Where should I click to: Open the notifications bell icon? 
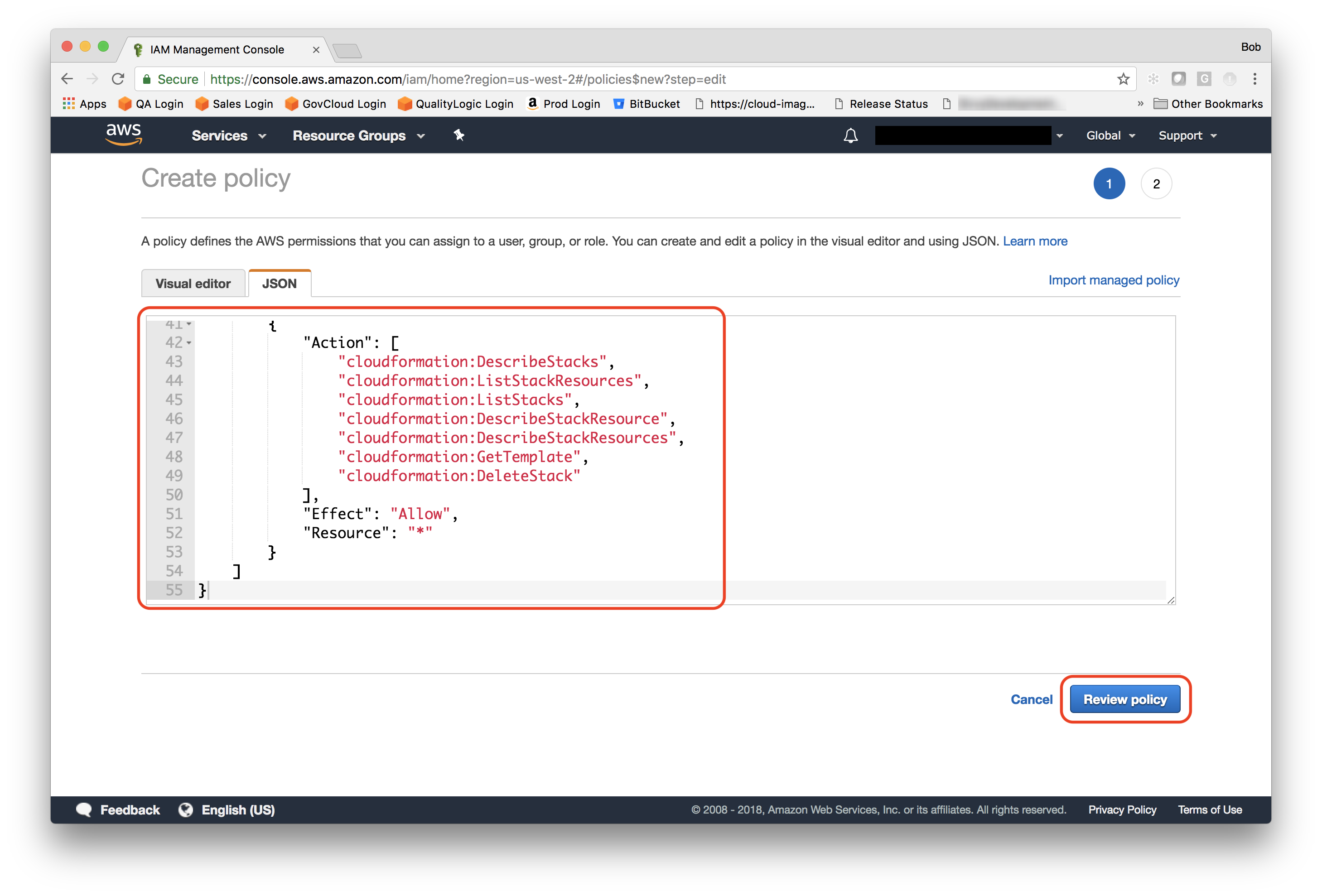[850, 135]
